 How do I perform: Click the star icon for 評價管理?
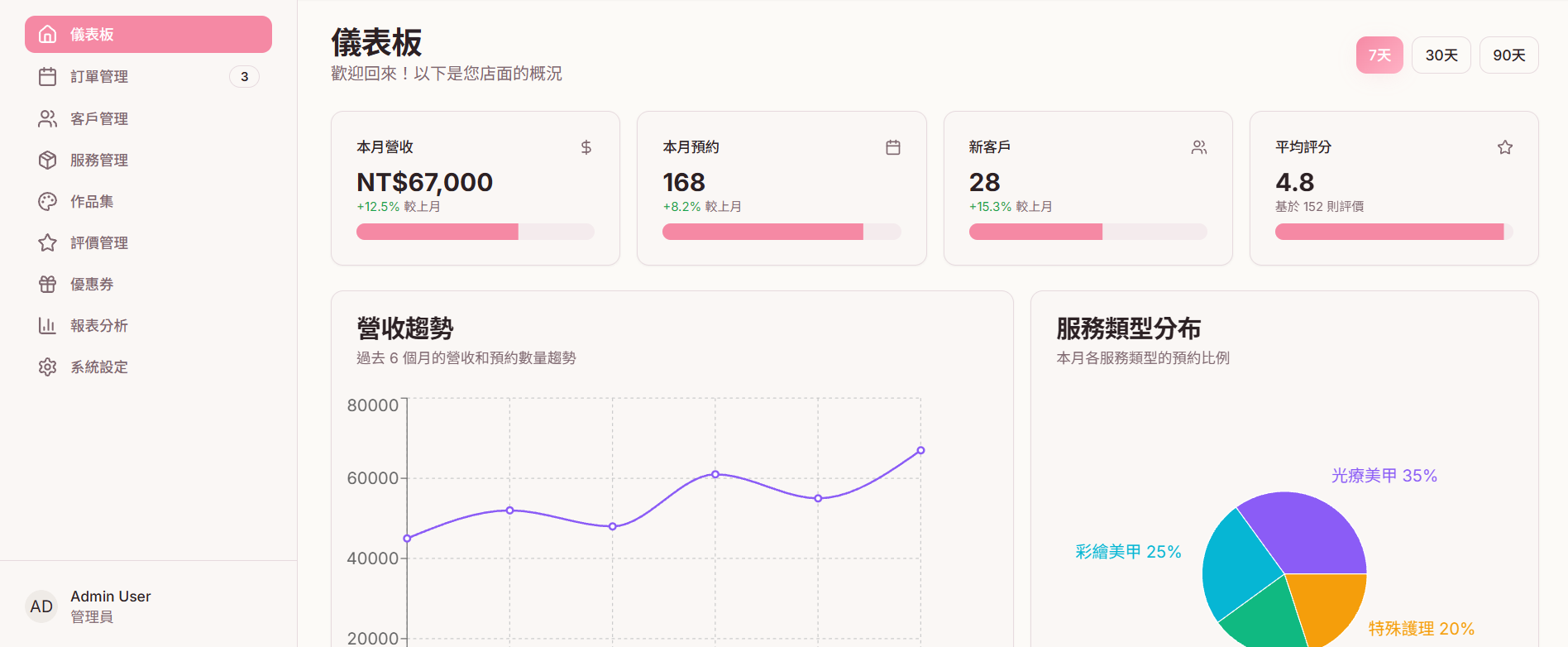pos(48,242)
